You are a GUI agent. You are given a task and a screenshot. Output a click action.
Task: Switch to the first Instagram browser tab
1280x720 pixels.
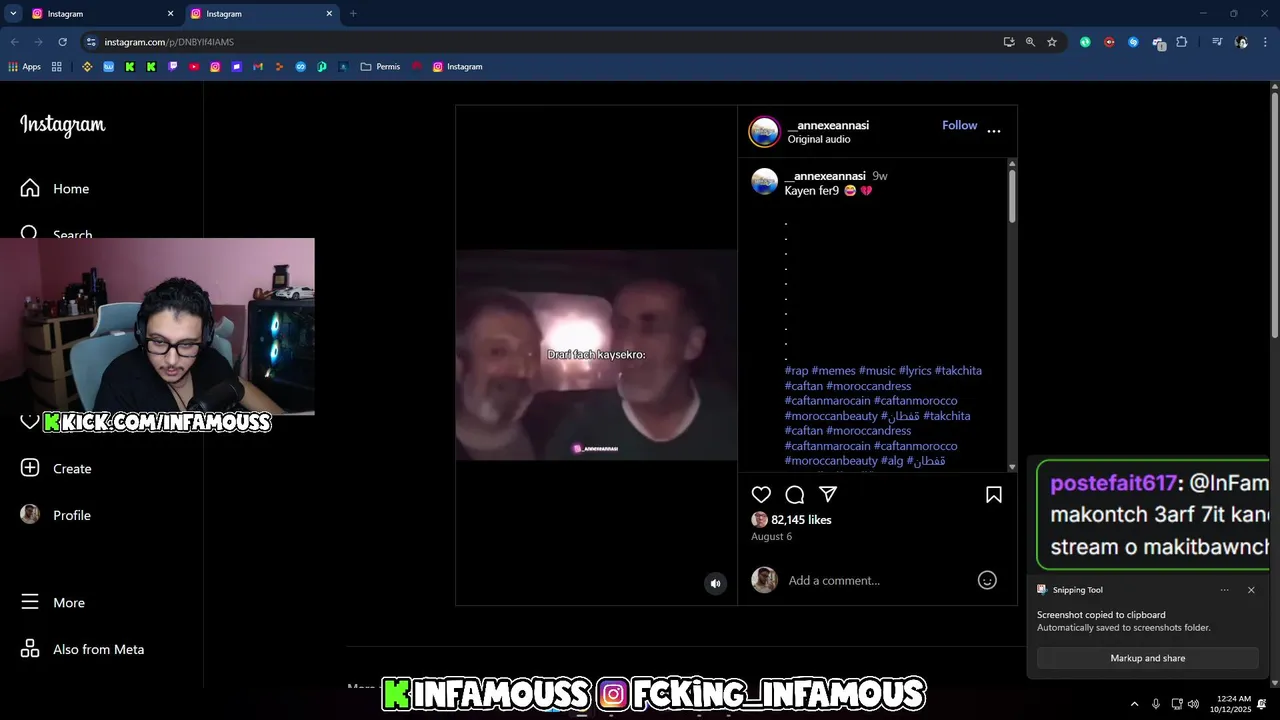(x=100, y=14)
